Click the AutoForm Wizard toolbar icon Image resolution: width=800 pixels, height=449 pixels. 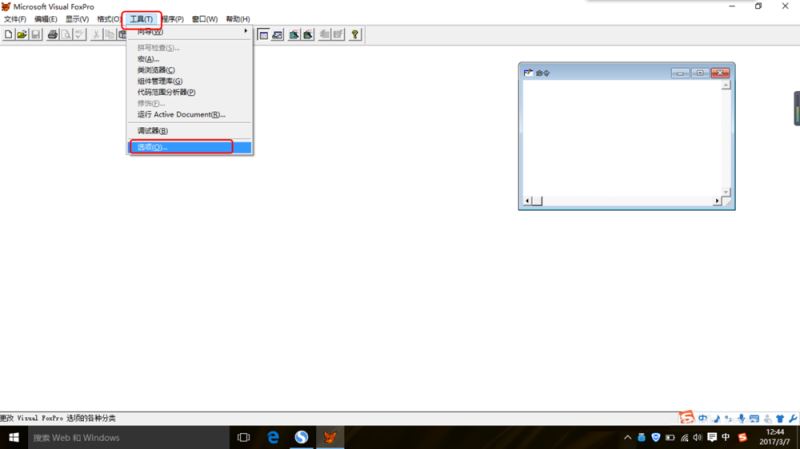(x=325, y=35)
